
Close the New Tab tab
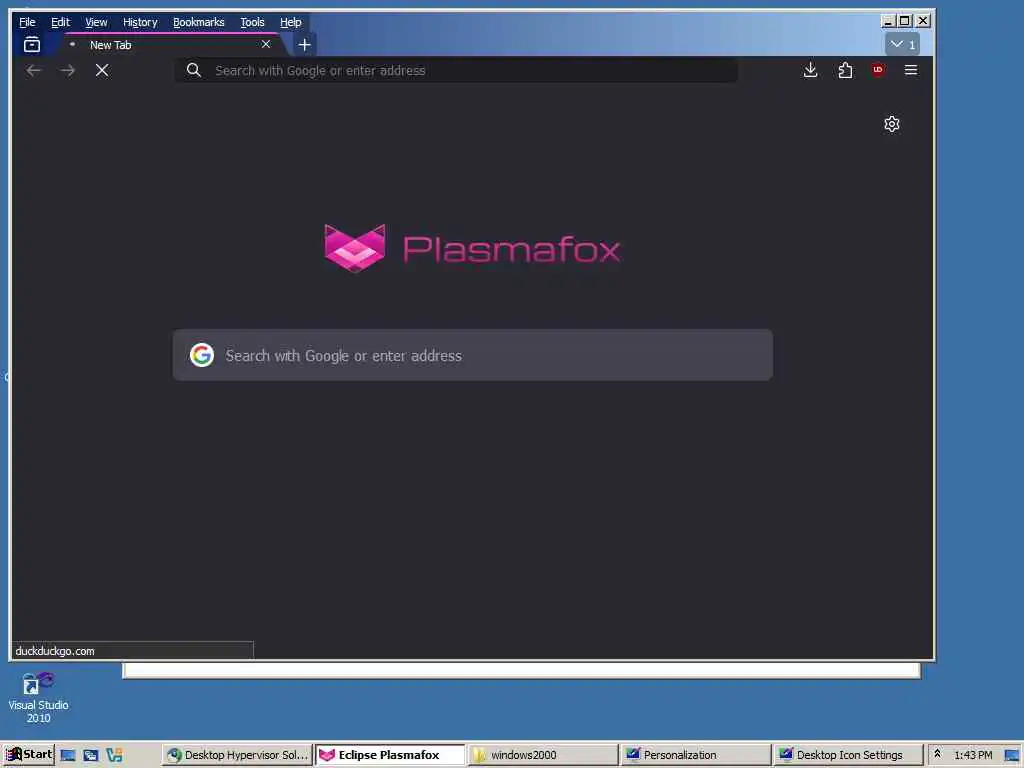point(266,44)
